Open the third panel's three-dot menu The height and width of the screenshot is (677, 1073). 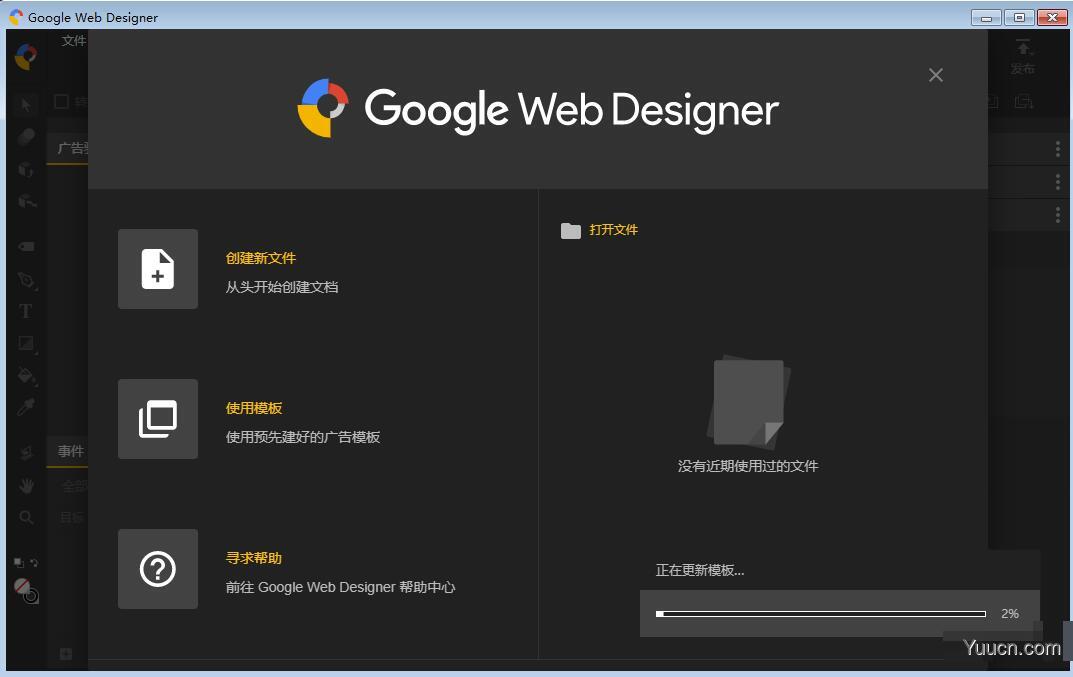[x=1058, y=215]
